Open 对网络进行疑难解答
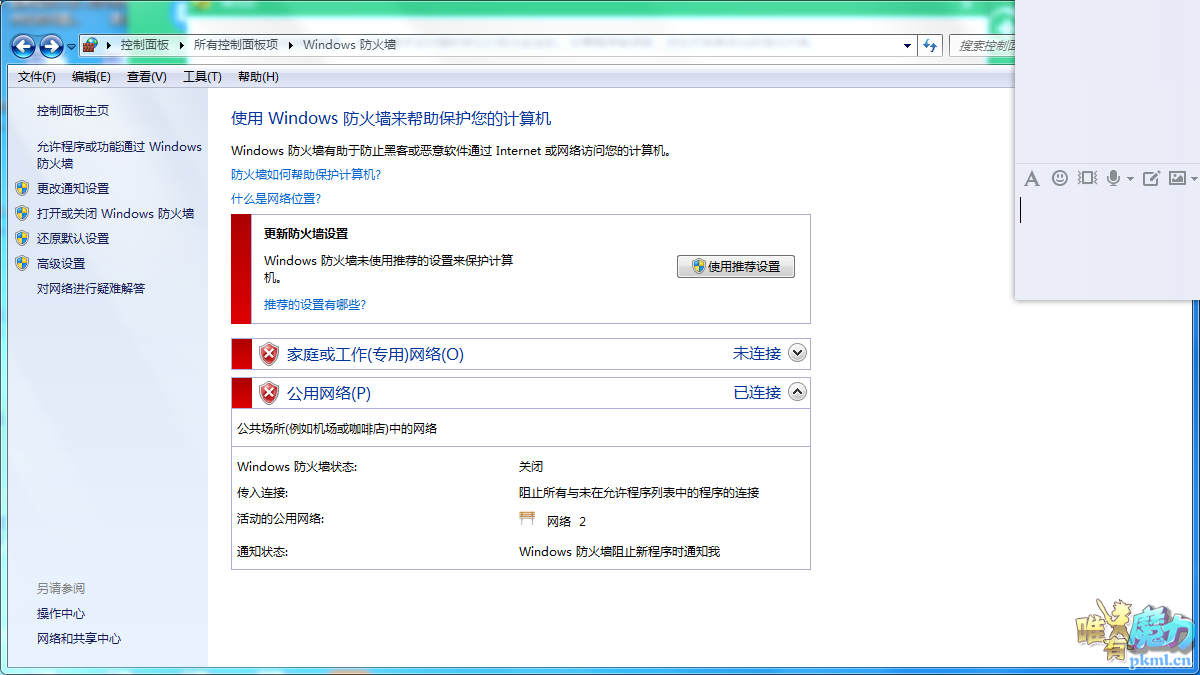Image resolution: width=1200 pixels, height=675 pixels. coord(91,288)
